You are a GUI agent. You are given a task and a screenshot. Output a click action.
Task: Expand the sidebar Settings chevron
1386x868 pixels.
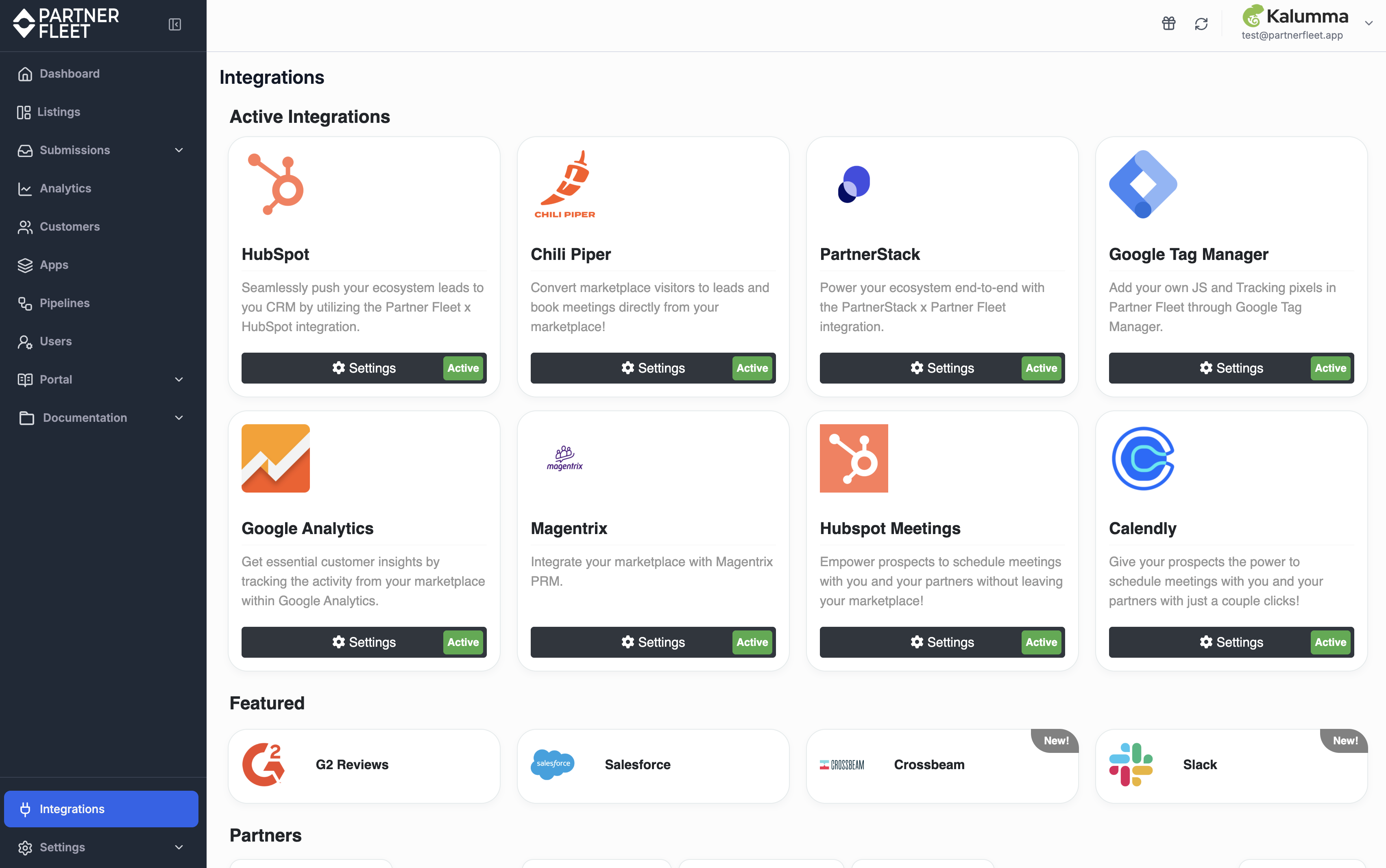(179, 847)
